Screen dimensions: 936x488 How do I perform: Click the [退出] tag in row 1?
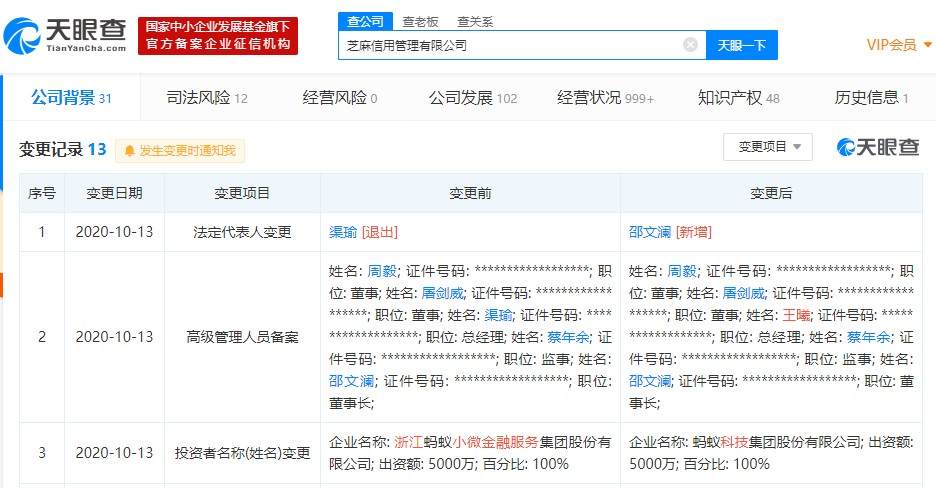pos(380,232)
